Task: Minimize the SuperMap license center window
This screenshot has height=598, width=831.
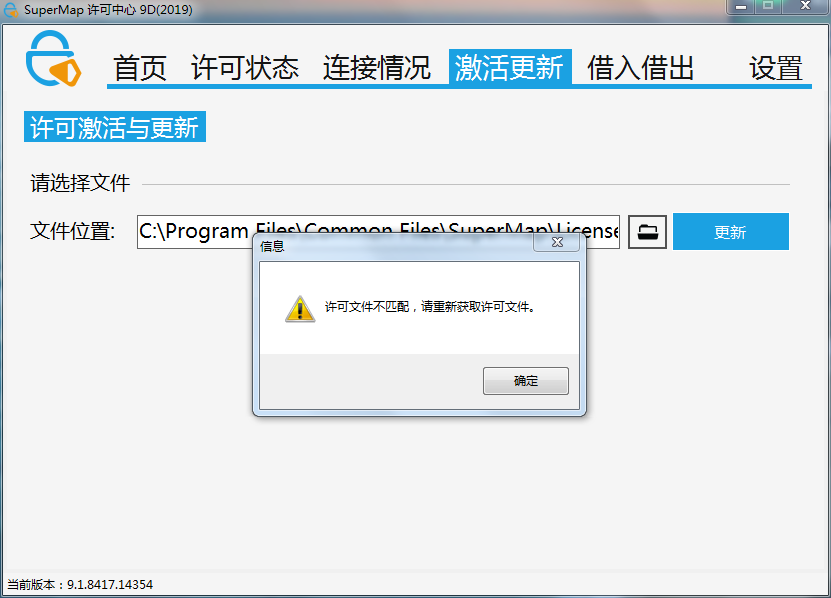Action: click(x=741, y=6)
